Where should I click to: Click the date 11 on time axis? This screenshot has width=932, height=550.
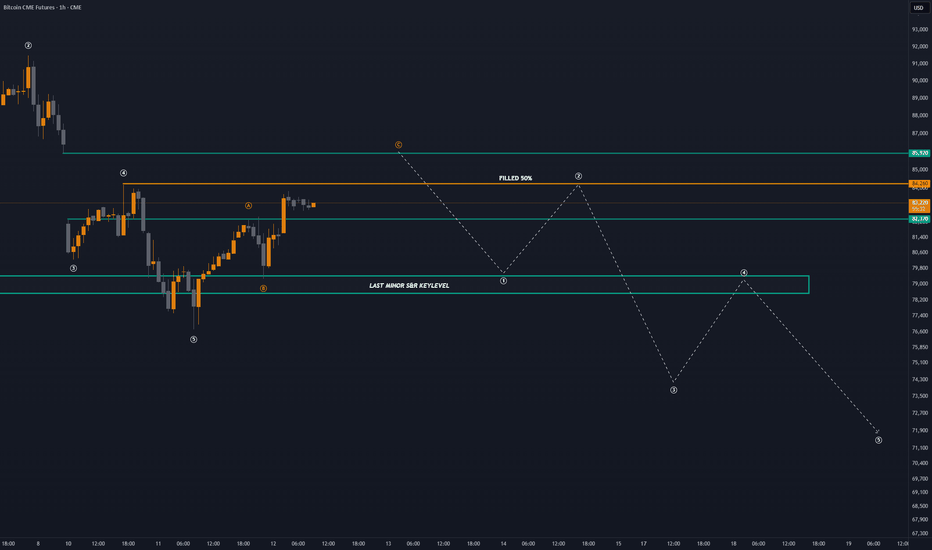pyautogui.click(x=158, y=543)
